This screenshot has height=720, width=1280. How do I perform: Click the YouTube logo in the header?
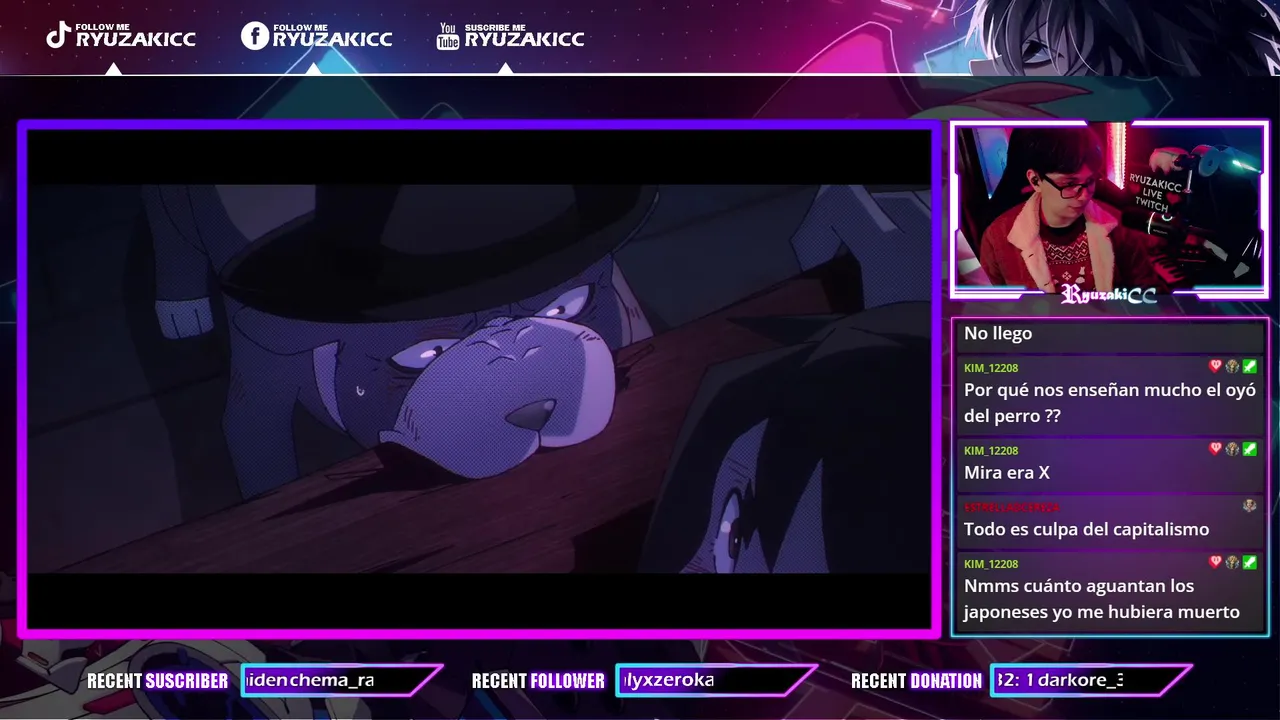(x=448, y=36)
